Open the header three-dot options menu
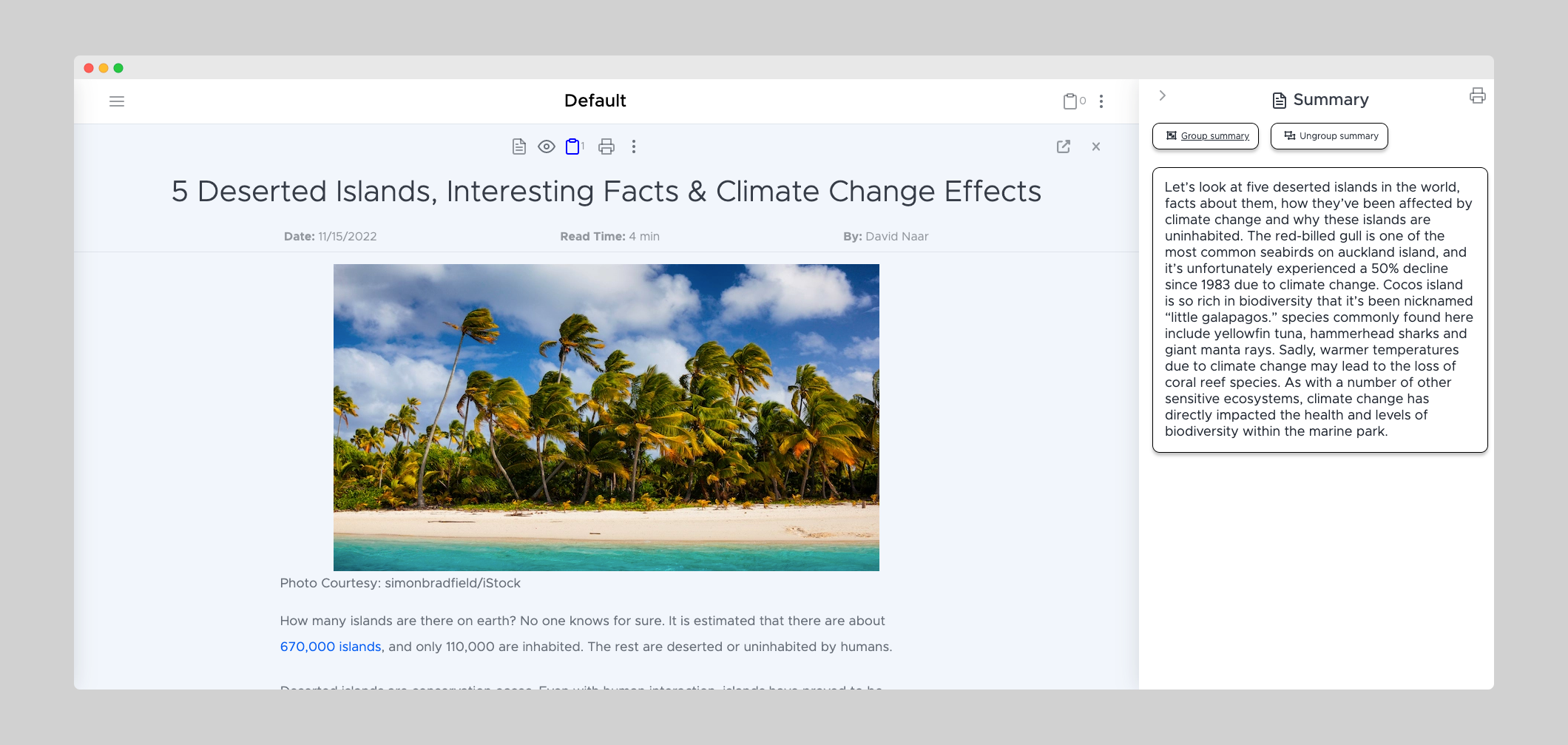 (x=1101, y=101)
